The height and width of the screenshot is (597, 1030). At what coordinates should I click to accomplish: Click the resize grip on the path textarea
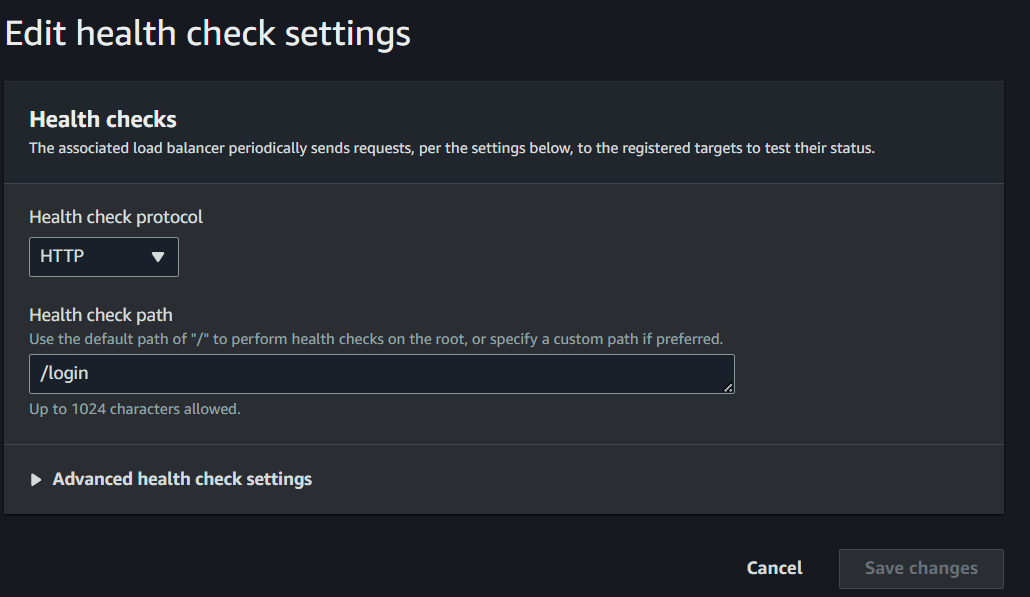[x=729, y=387]
